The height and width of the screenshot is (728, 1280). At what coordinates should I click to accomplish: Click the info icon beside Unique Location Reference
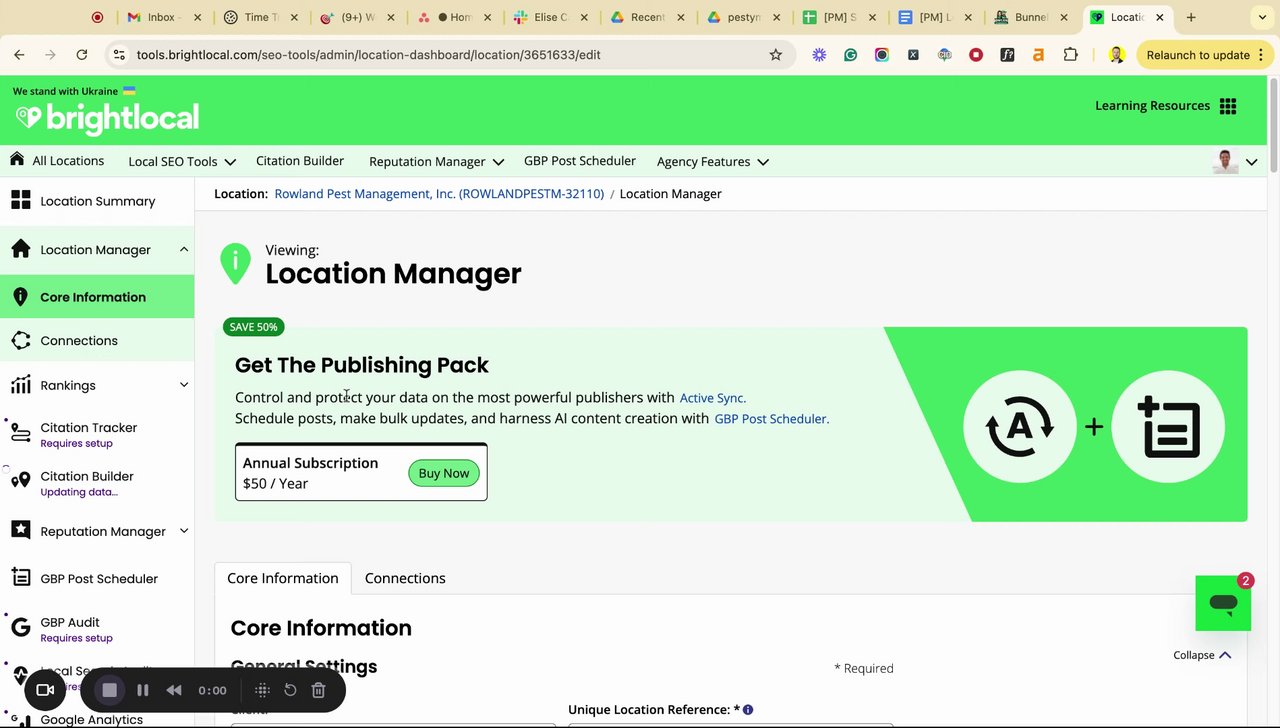click(747, 710)
